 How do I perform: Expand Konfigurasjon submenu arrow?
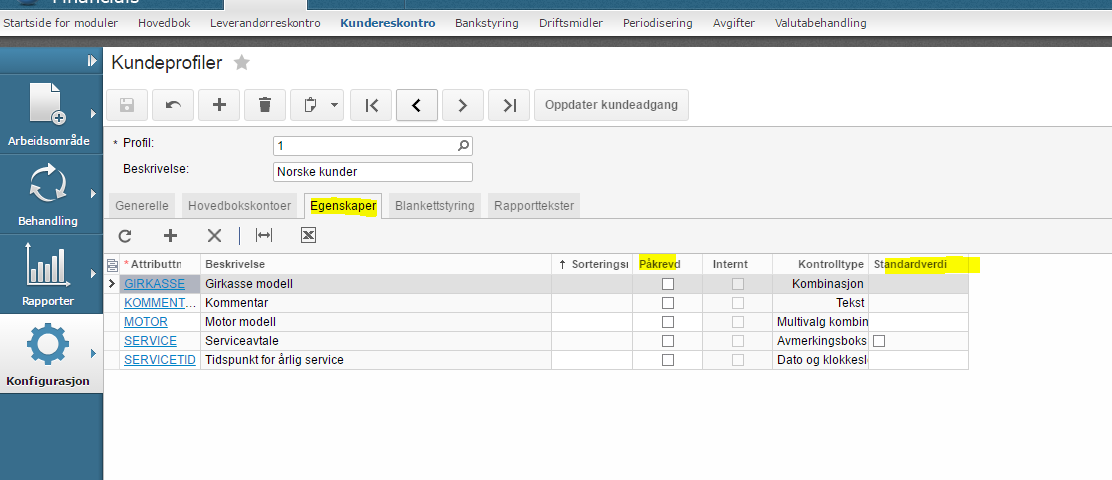(93, 353)
